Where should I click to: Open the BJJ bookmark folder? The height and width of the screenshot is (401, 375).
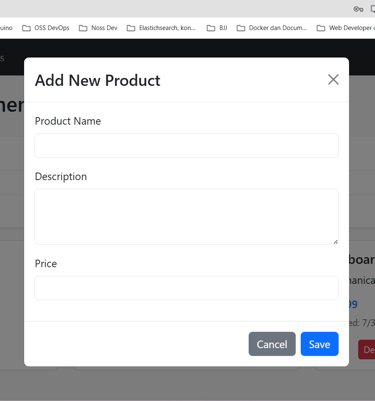(x=217, y=28)
